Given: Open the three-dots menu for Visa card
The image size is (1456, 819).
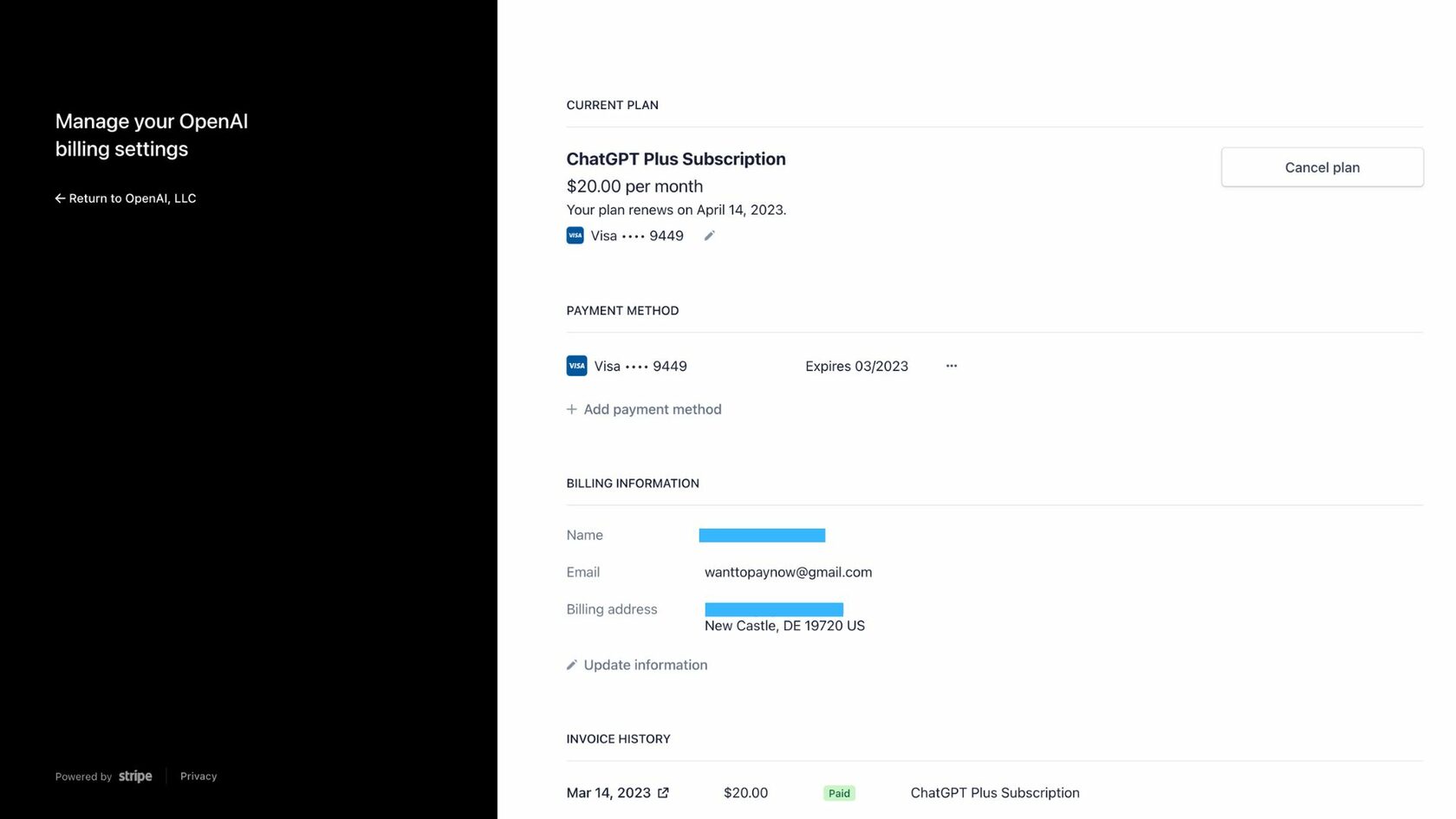Looking at the screenshot, I should click(x=952, y=366).
